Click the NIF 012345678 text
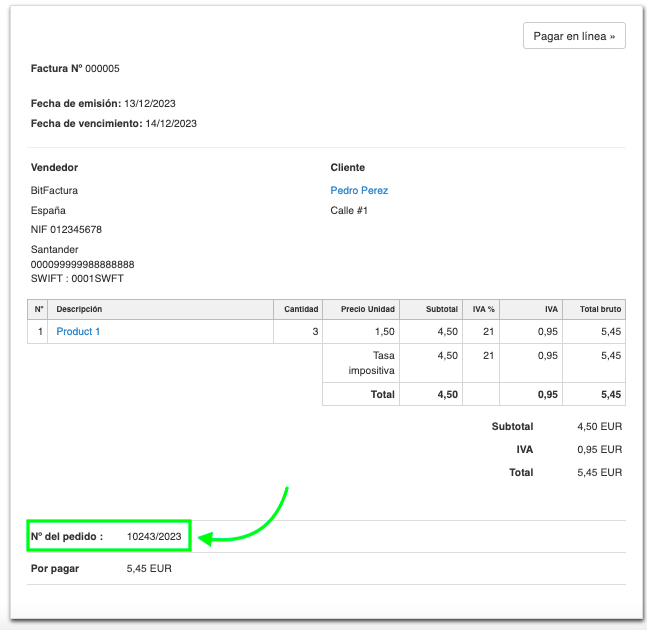 pyautogui.click(x=66, y=229)
